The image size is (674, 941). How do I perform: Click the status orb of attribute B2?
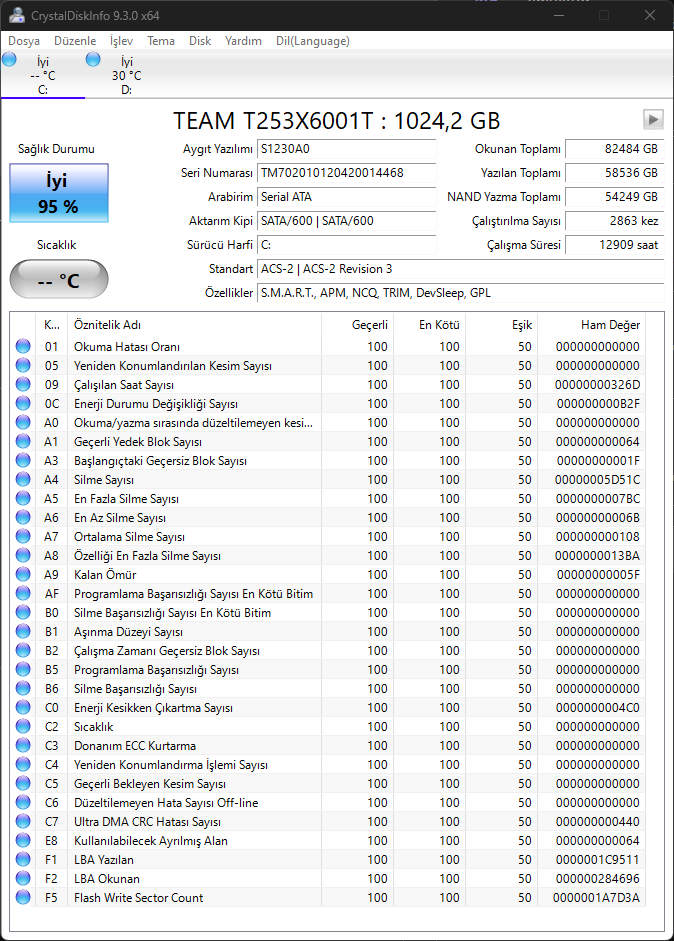23,651
